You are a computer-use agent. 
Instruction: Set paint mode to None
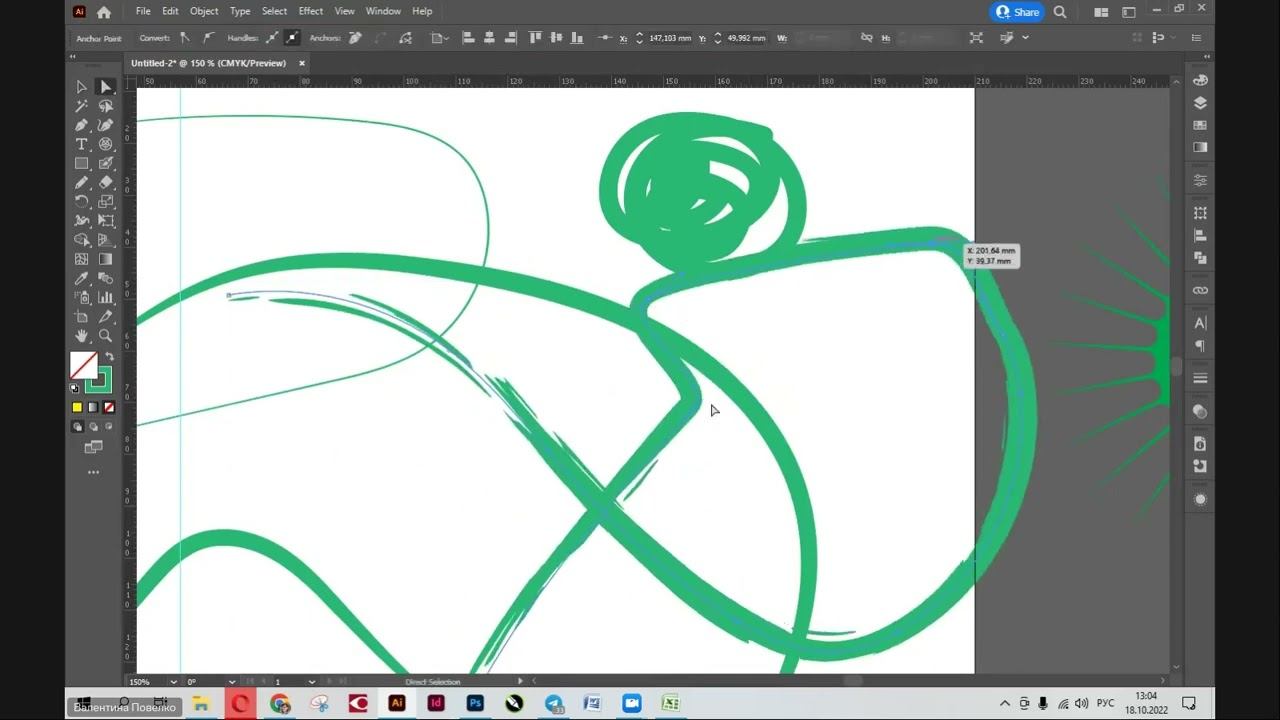click(109, 407)
